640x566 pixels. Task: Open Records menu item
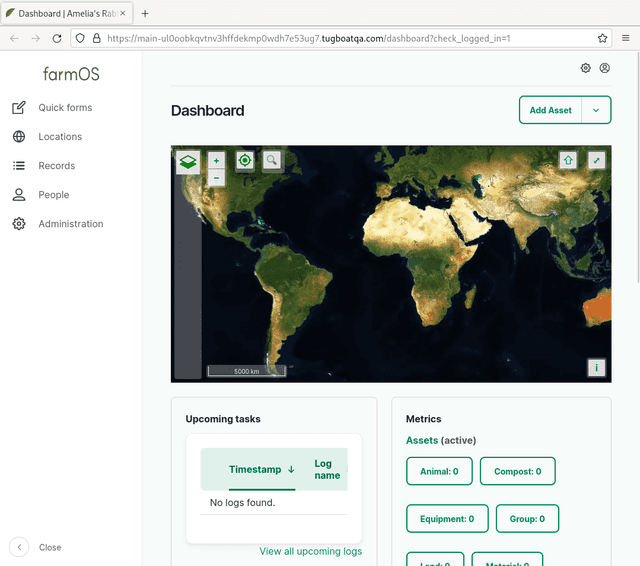[57, 166]
